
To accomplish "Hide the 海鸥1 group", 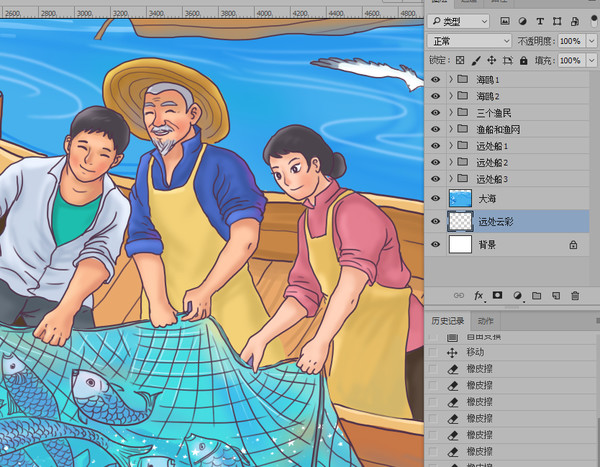I will coord(435,80).
